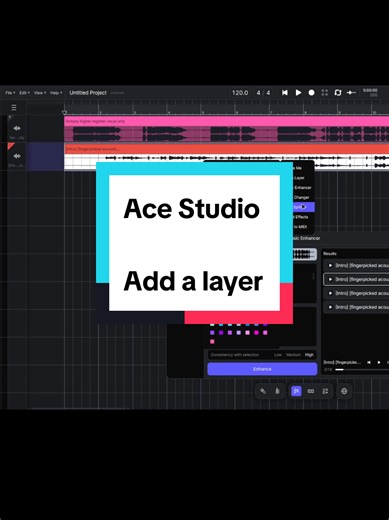Image resolution: width=389 pixels, height=520 pixels.
Task: Select the first icon in the bottom toolbar
Action: pyautogui.click(x=263, y=391)
